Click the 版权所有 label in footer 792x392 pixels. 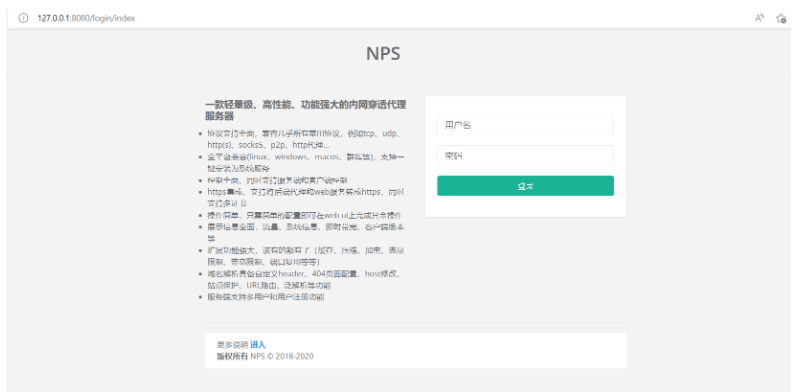pos(232,356)
